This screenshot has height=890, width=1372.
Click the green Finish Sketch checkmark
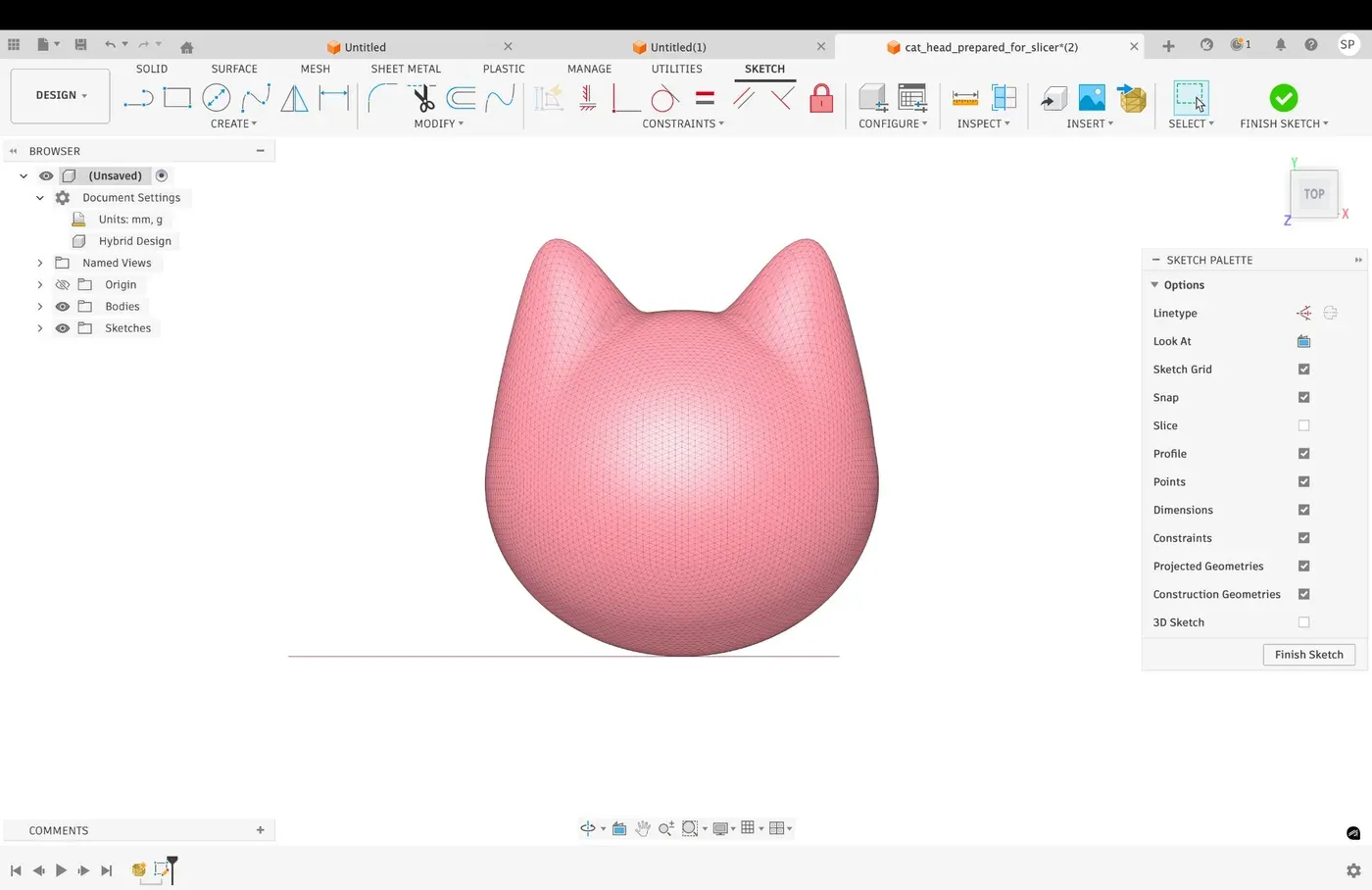pyautogui.click(x=1284, y=98)
